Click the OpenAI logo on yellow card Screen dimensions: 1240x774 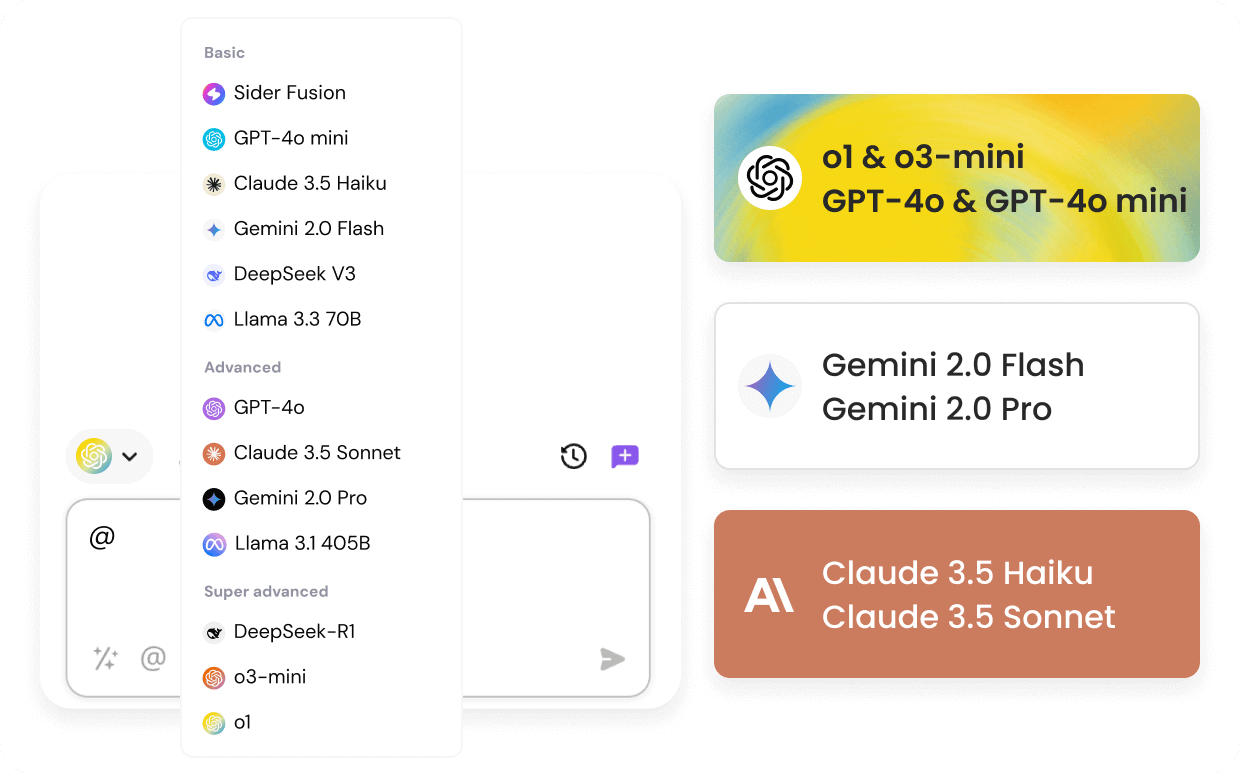(x=770, y=178)
